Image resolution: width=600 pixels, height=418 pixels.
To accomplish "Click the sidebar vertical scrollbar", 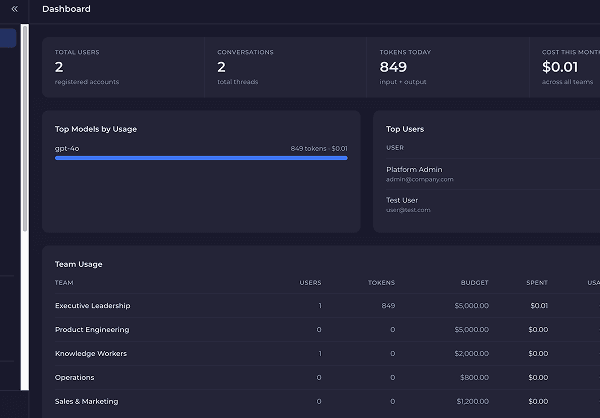I will (x=25, y=129).
